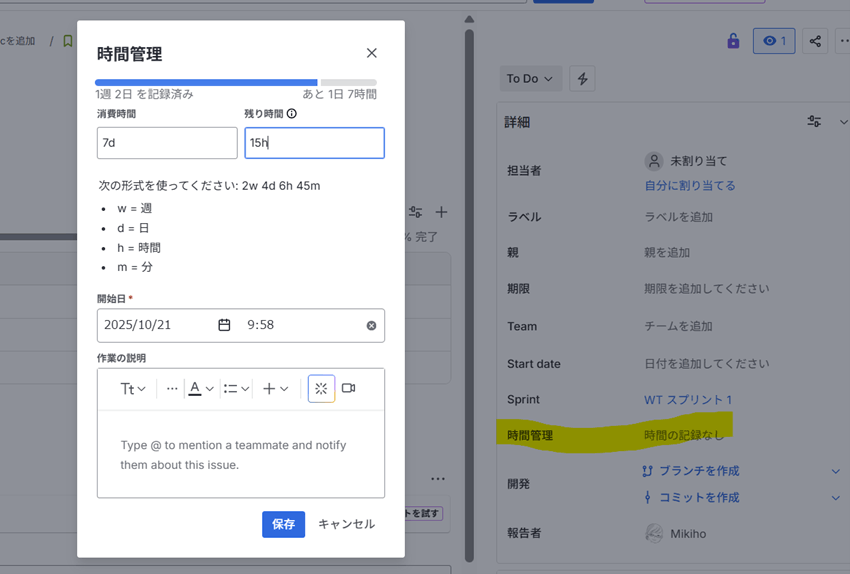The image size is (850, 574).
Task: Open the plus insert dropdown in the editor
Action: 275,389
